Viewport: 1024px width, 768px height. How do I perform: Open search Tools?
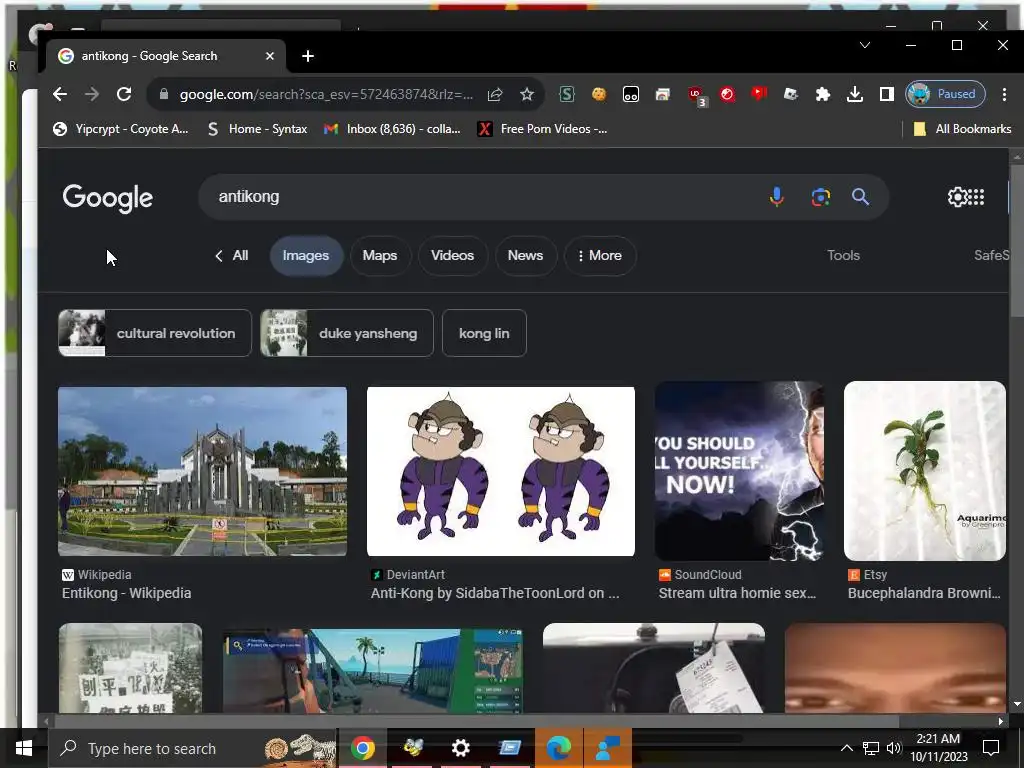[843, 255]
